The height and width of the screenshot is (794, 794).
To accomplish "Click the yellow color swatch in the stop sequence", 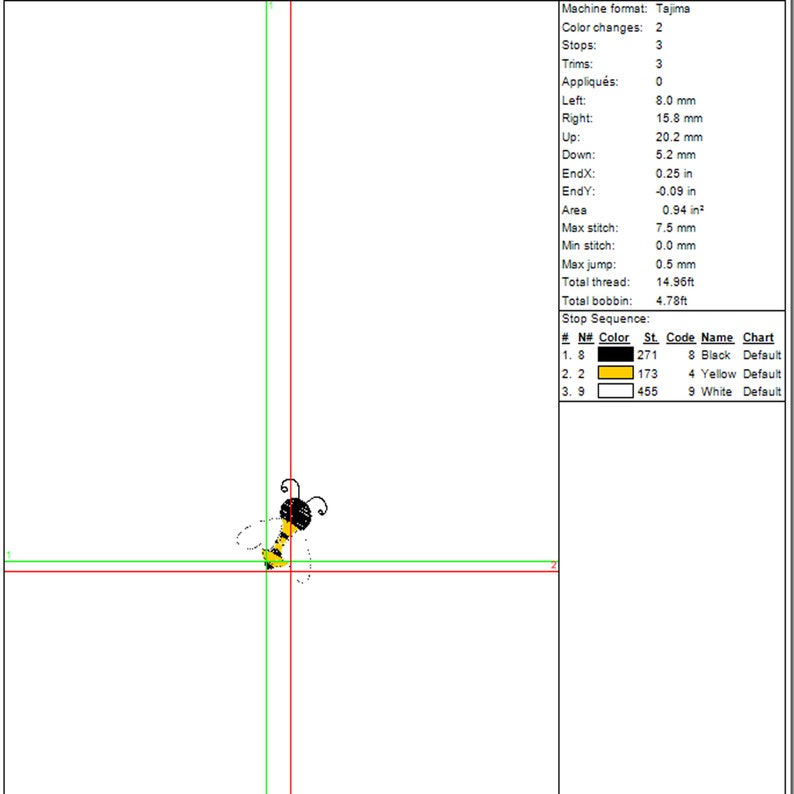I will [615, 373].
